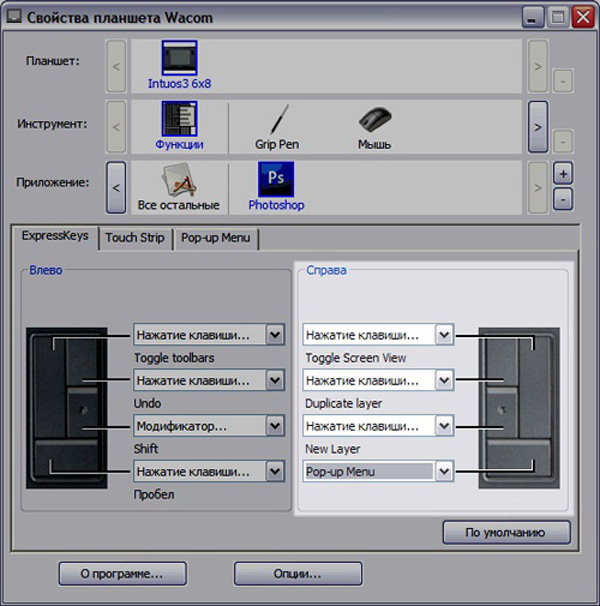Click the plus button to add application
Screen dimensions: 600x606
[563, 173]
